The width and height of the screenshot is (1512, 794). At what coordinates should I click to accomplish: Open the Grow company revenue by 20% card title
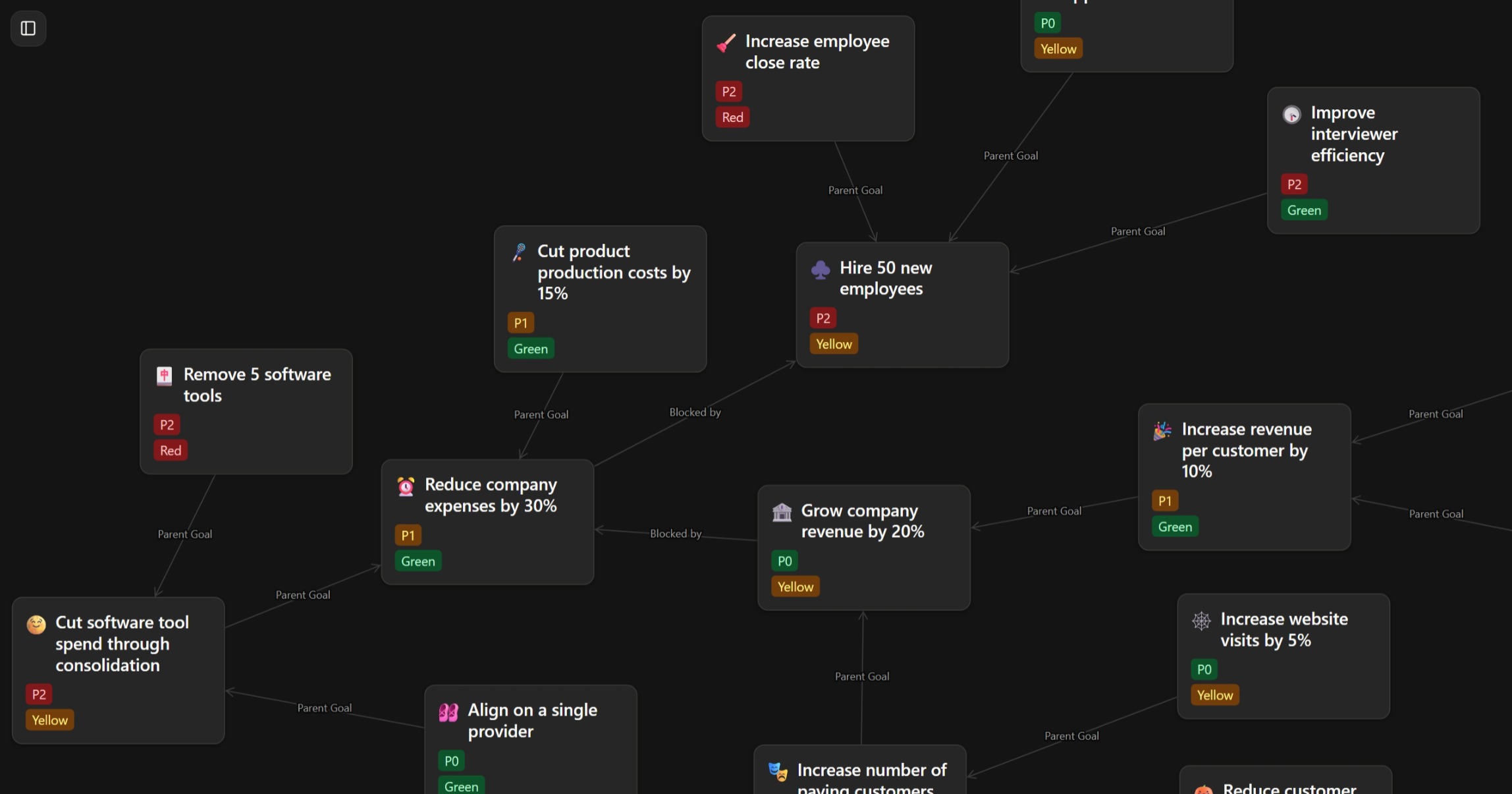click(x=862, y=521)
